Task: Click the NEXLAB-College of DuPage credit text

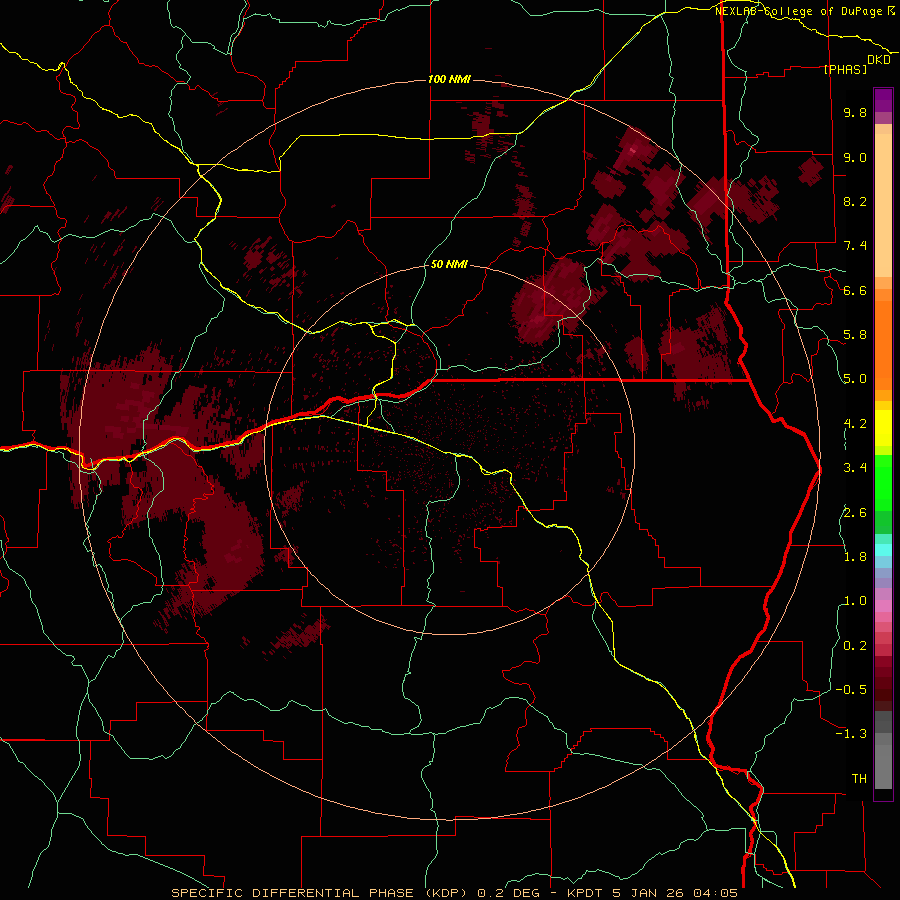Action: tap(798, 11)
